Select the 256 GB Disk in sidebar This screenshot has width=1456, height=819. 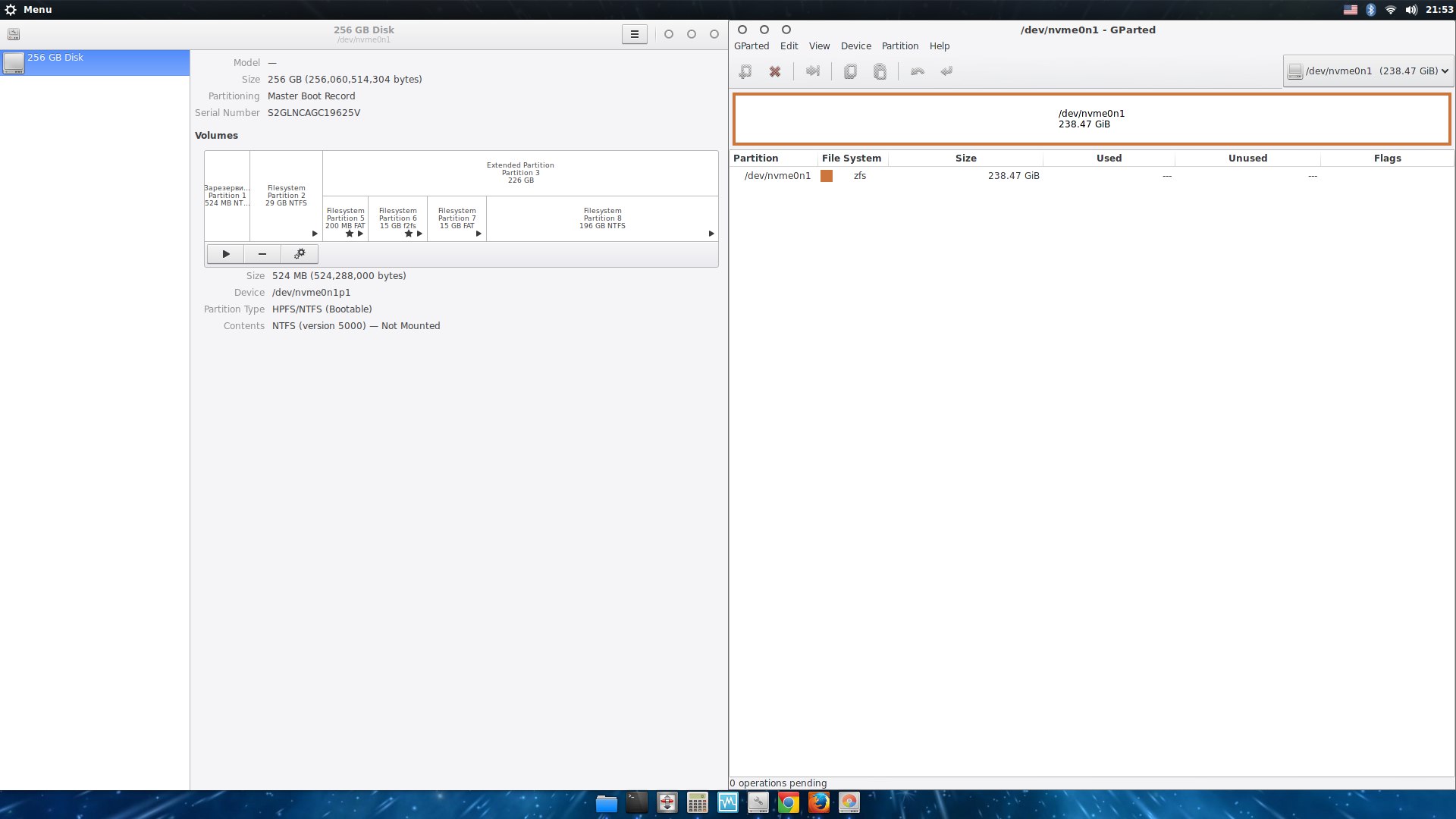94,62
